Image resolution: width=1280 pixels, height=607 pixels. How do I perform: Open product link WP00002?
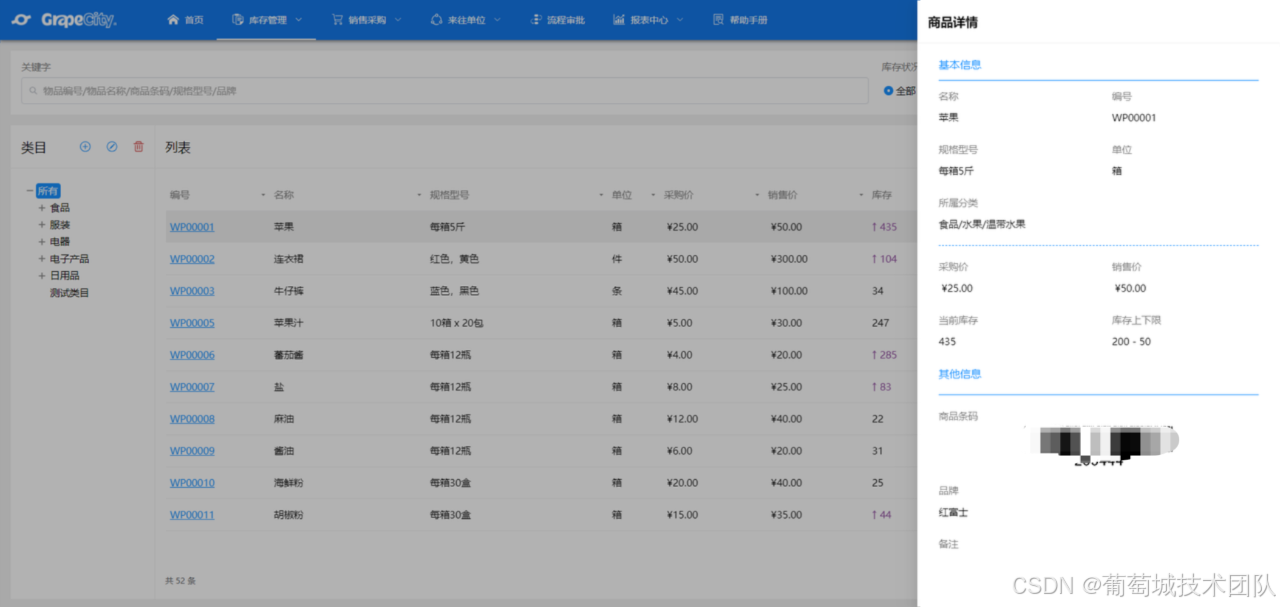[x=192, y=259]
